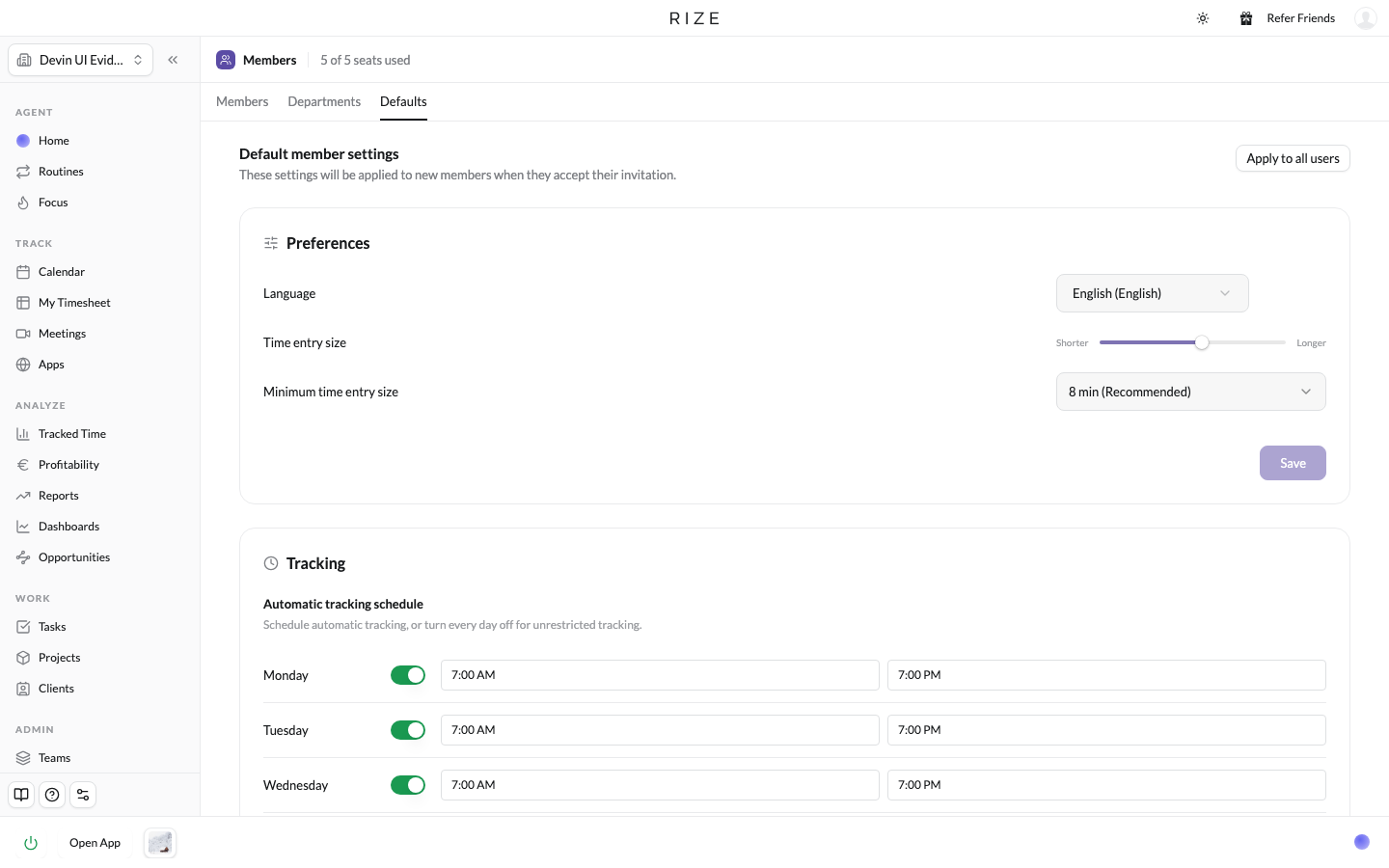Click the Save button in Preferences

tap(1293, 463)
